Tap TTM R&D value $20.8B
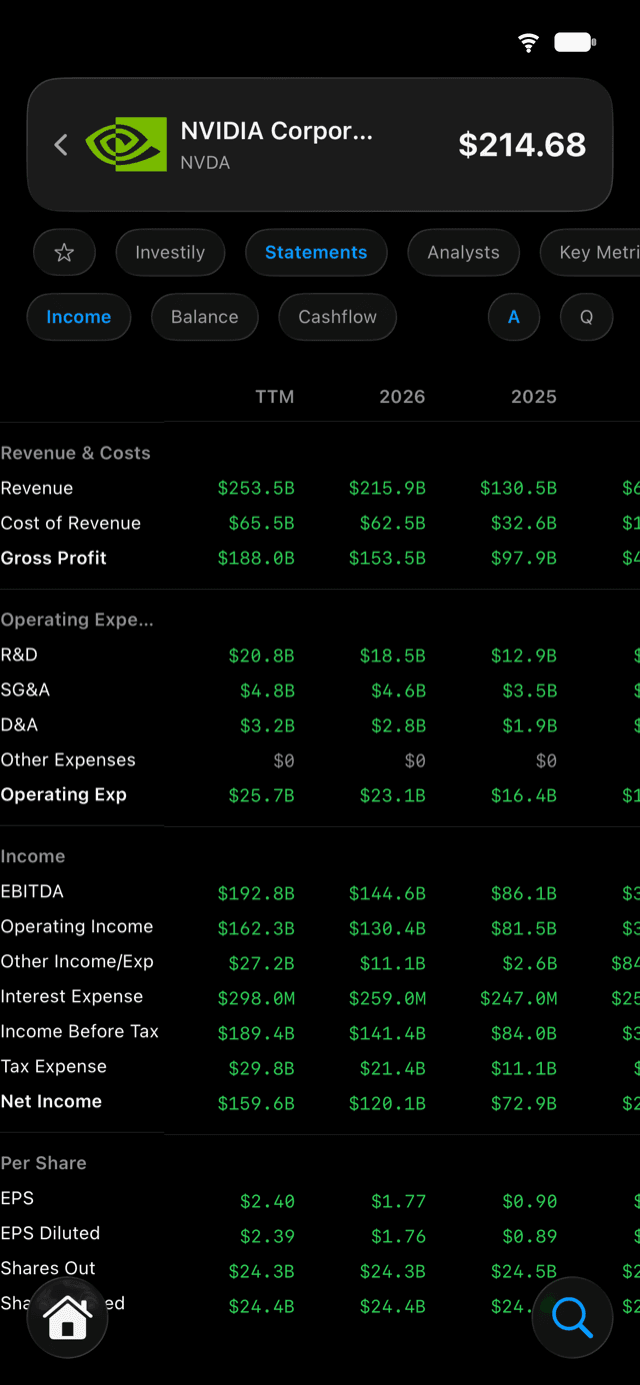640x1385 pixels. (x=262, y=656)
